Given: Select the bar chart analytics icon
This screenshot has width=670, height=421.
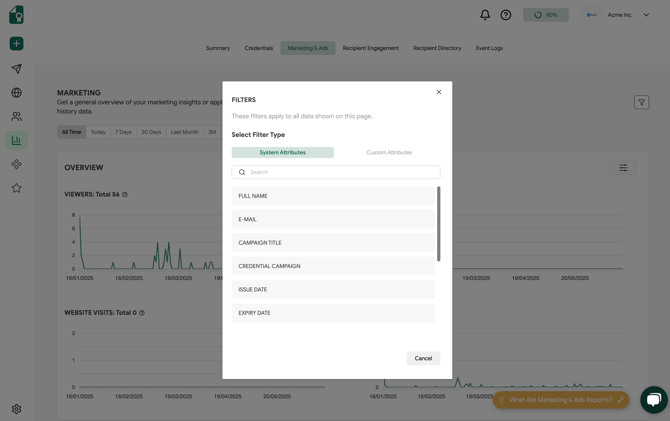Looking at the screenshot, I should click(16, 140).
